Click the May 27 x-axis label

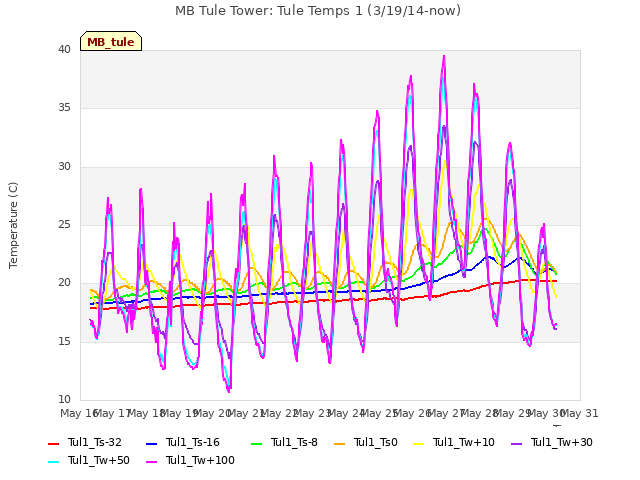[x=446, y=413]
